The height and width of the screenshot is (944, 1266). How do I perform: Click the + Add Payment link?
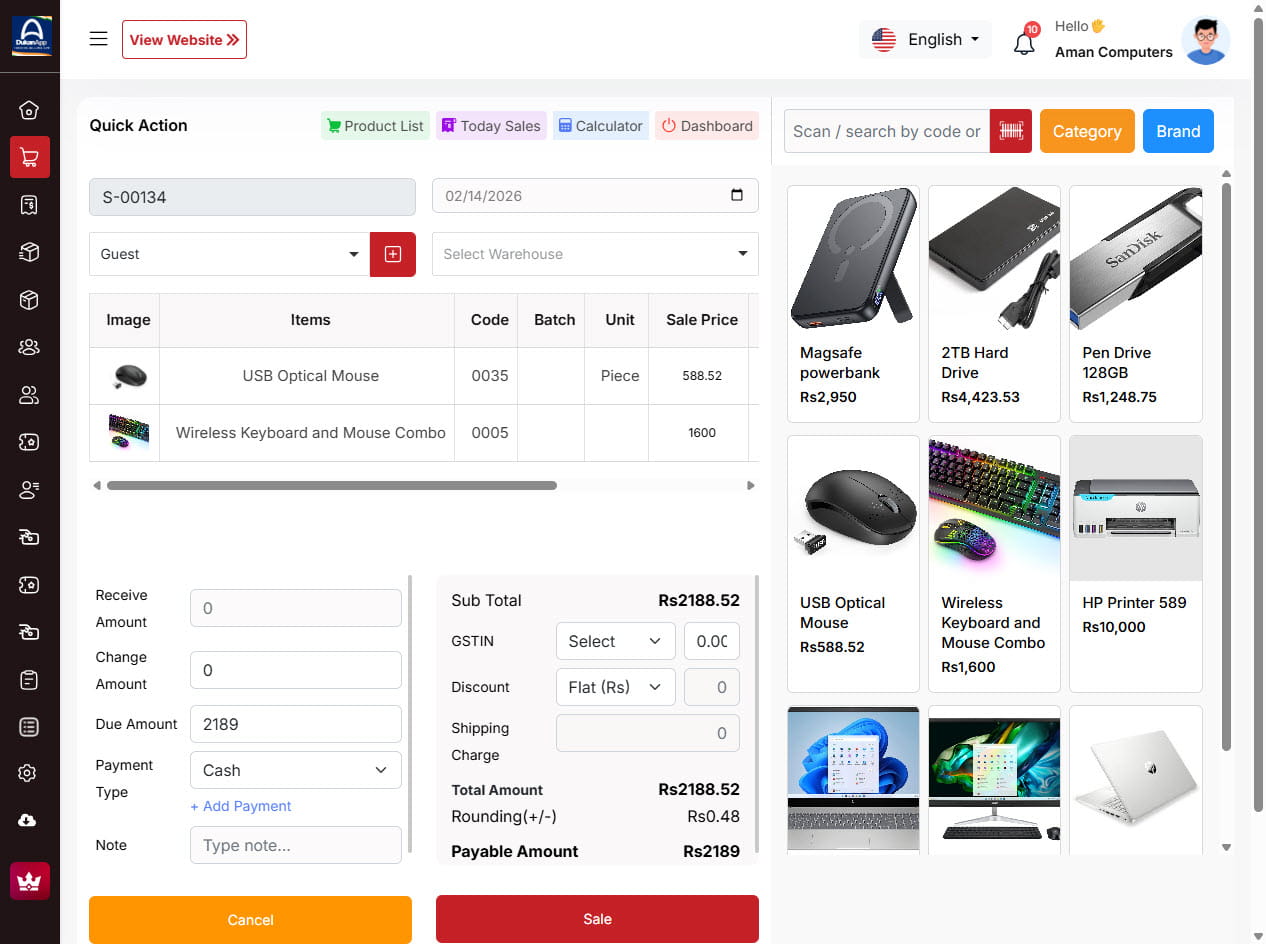point(240,806)
